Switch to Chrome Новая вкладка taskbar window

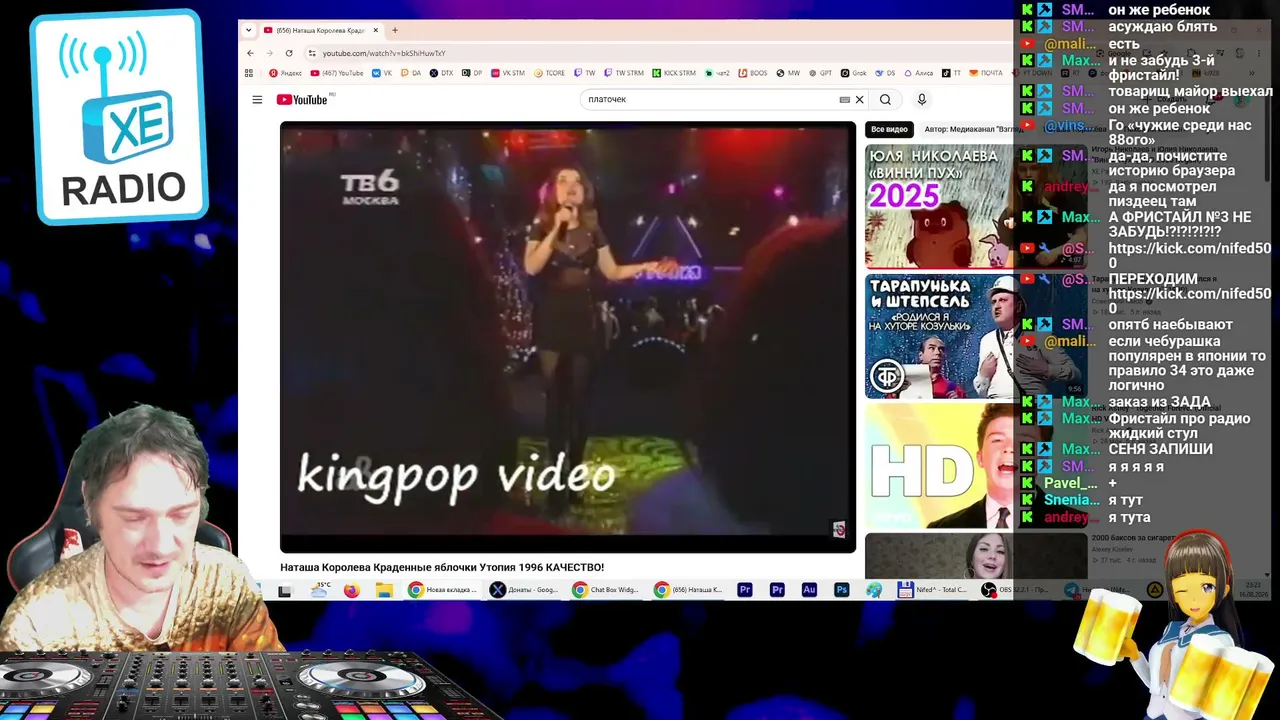point(443,591)
